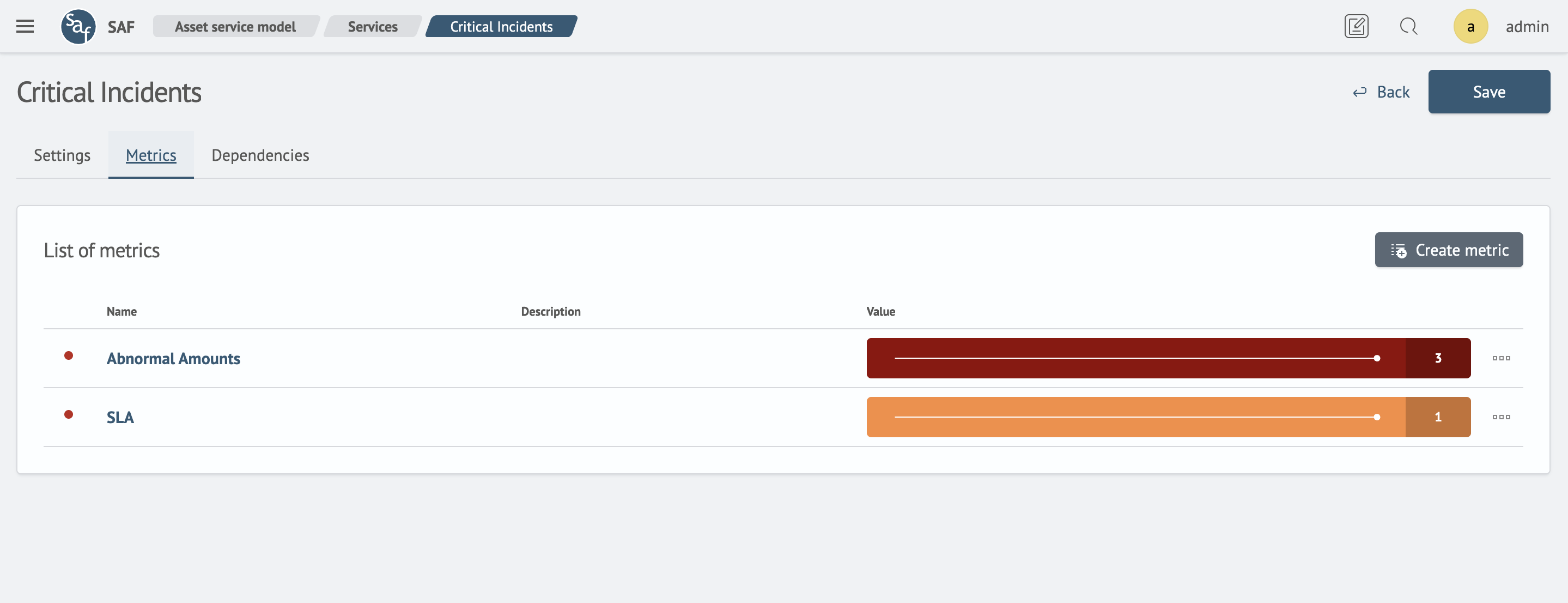The height and width of the screenshot is (603, 1568).
Task: Select the Critical Incidents breadcrumb
Action: click(x=502, y=26)
